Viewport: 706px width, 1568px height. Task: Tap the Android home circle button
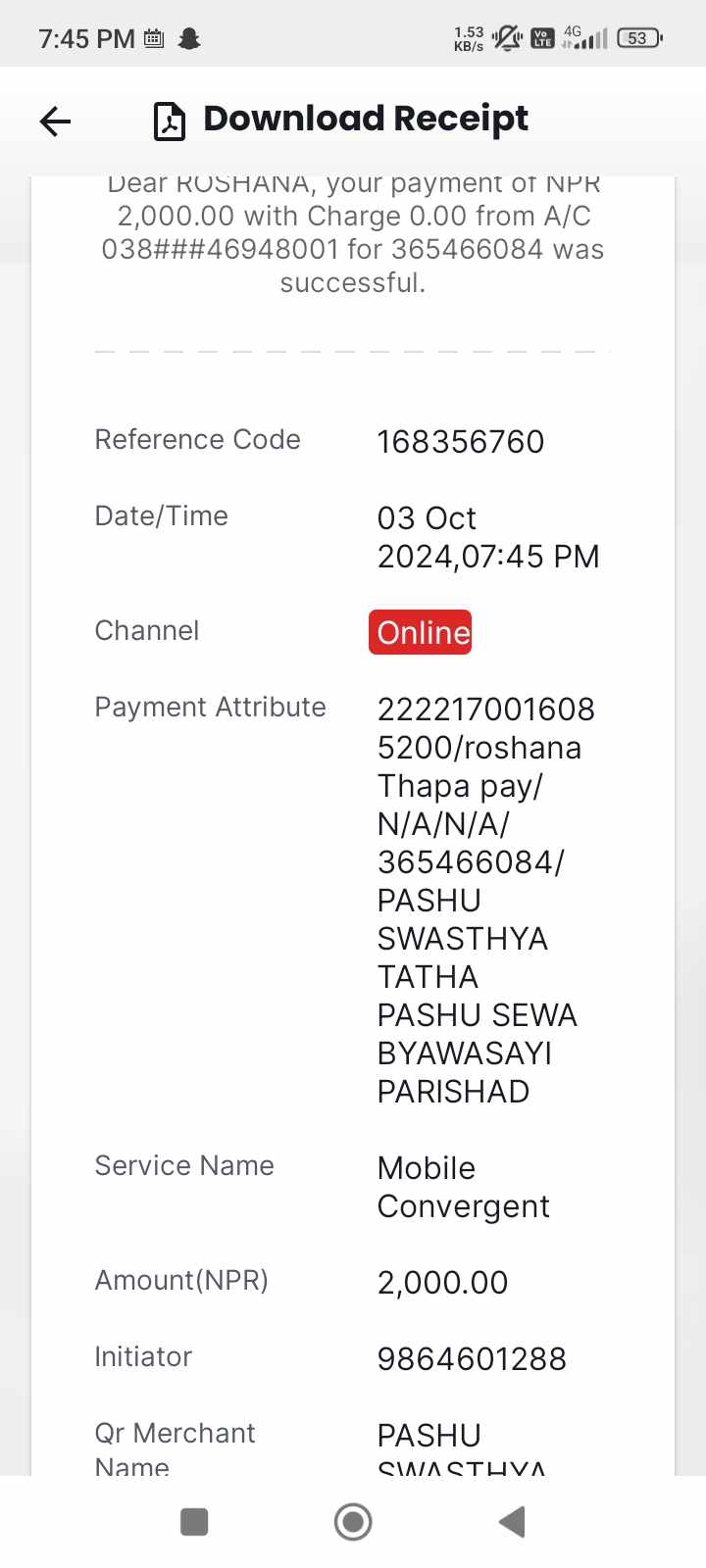[x=353, y=1522]
